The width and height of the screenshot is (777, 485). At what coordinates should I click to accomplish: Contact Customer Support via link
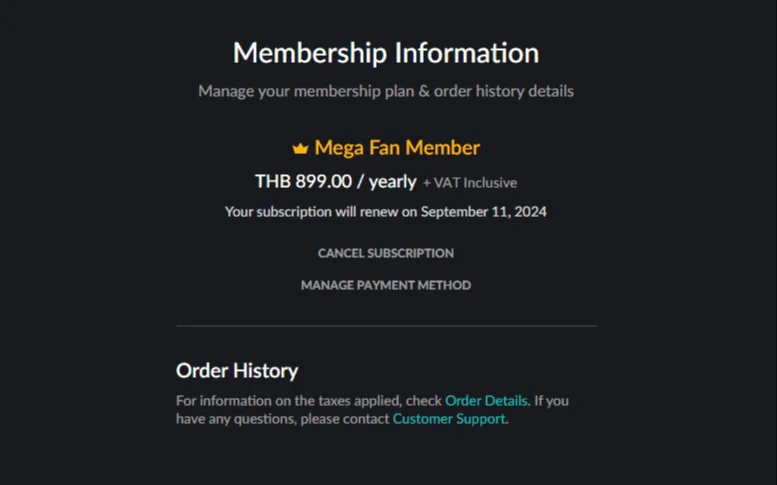pos(449,419)
